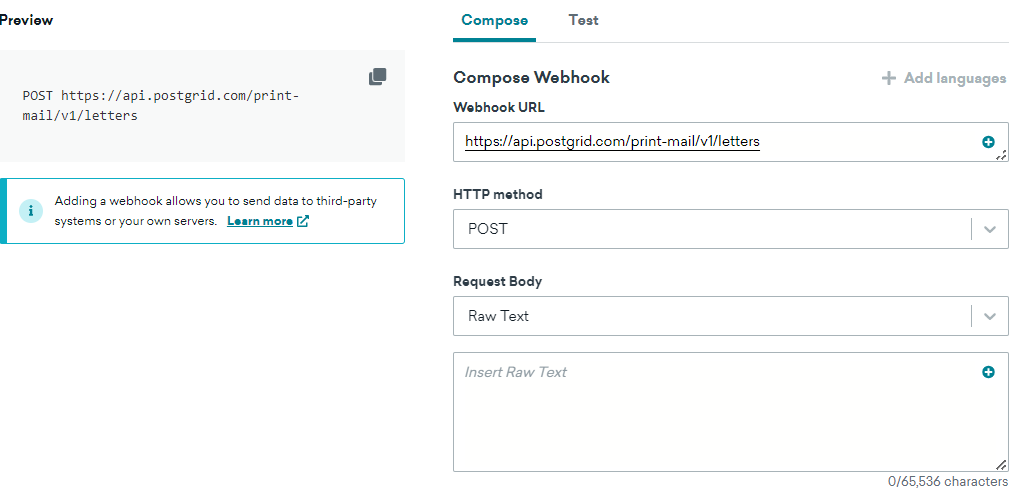This screenshot has width=1009, height=497.
Task: Click the Add languages text
Action: 954,78
